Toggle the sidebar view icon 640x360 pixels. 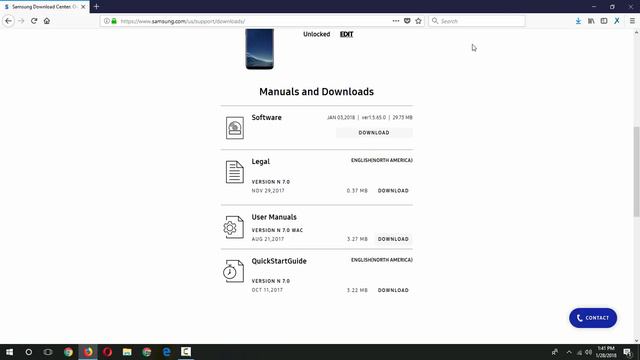tap(604, 21)
